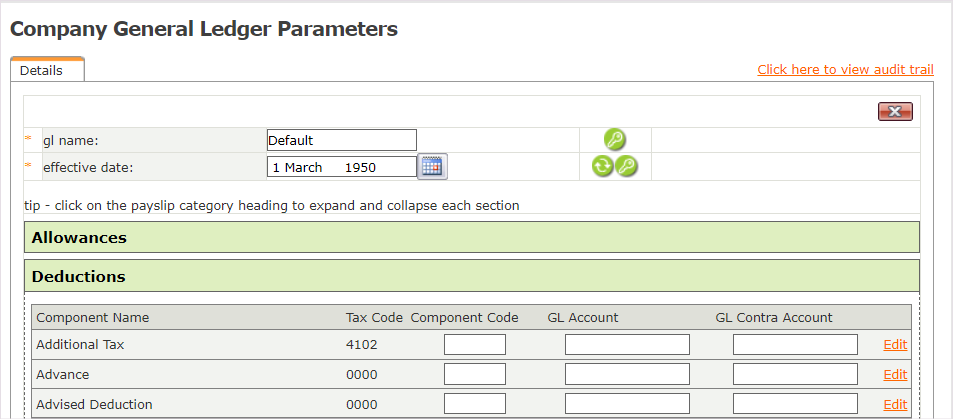The image size is (953, 419).
Task: Click GL Contra Account field for Advised Deduction
Action: 795,405
